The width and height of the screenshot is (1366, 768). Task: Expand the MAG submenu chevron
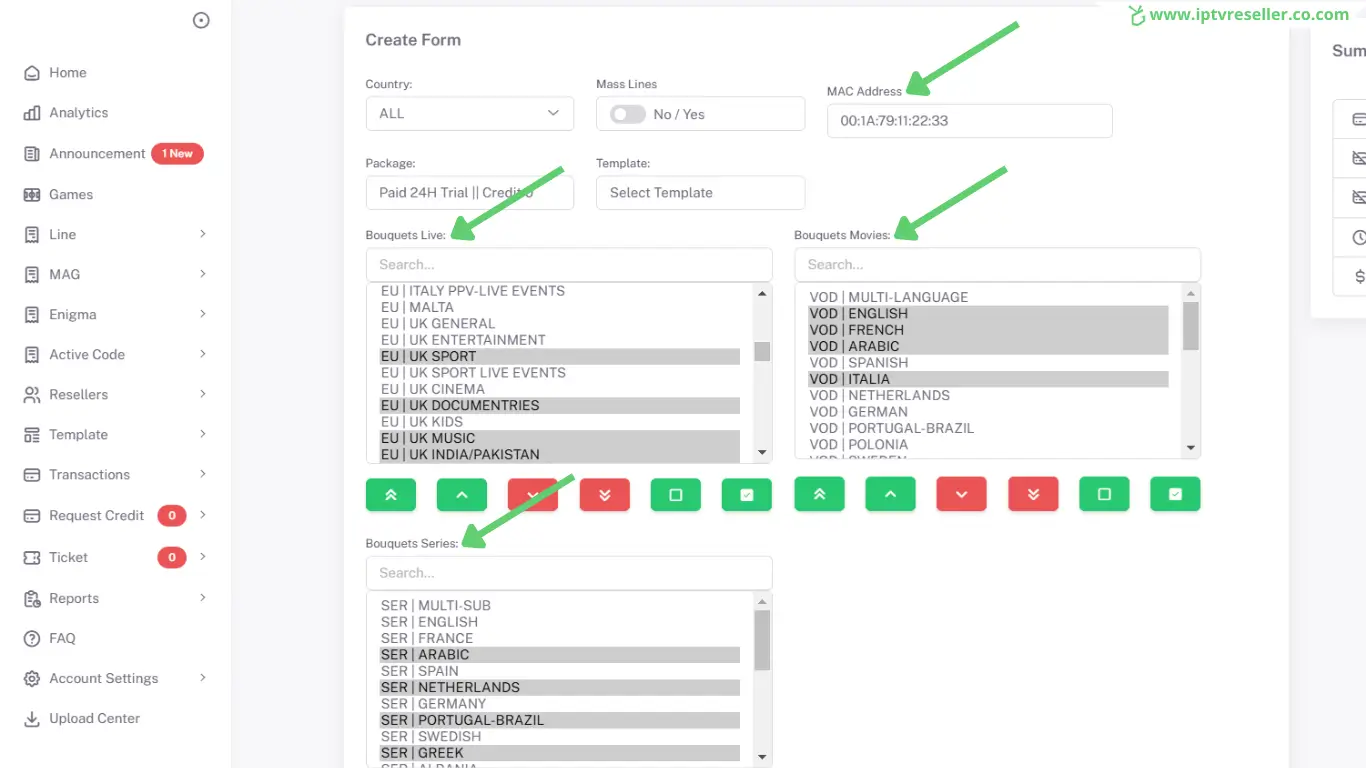203,274
